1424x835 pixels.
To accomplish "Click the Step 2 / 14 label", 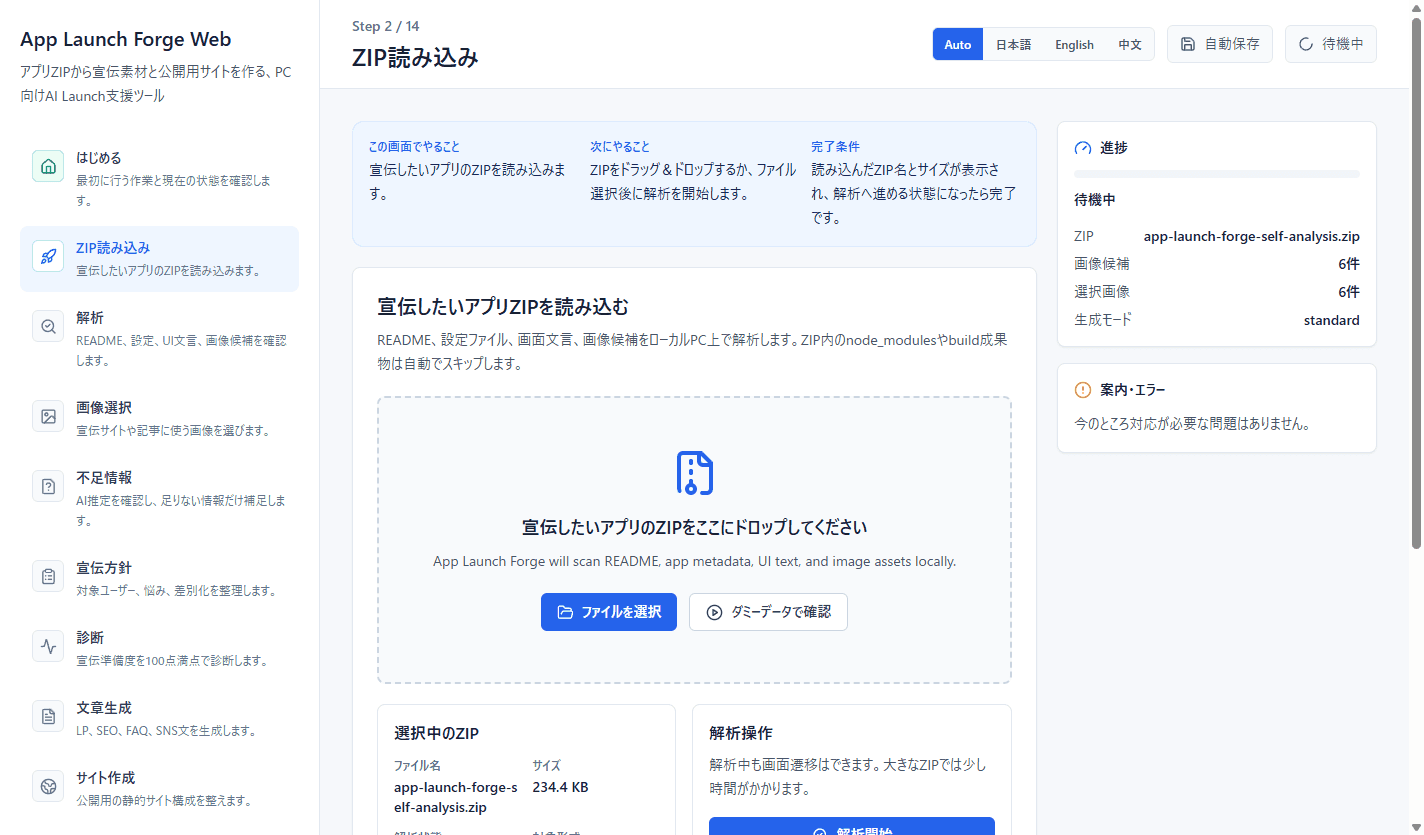I will pos(386,26).
